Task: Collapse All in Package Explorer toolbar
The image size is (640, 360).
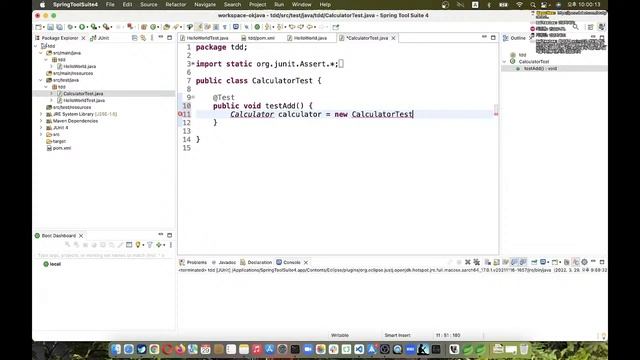Action: click(x=134, y=38)
